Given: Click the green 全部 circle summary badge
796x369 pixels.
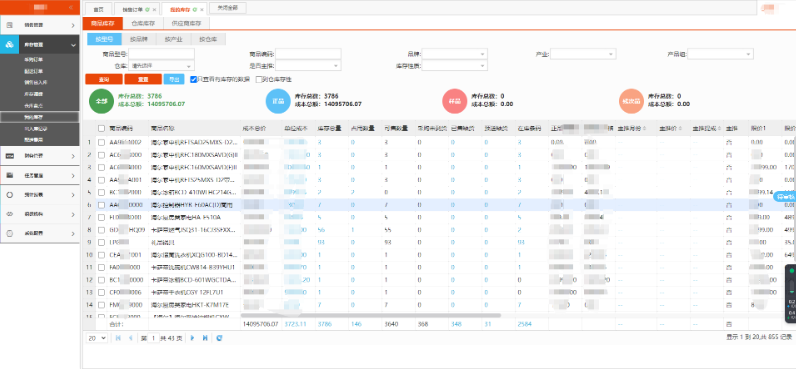Looking at the screenshot, I should coord(102,100).
